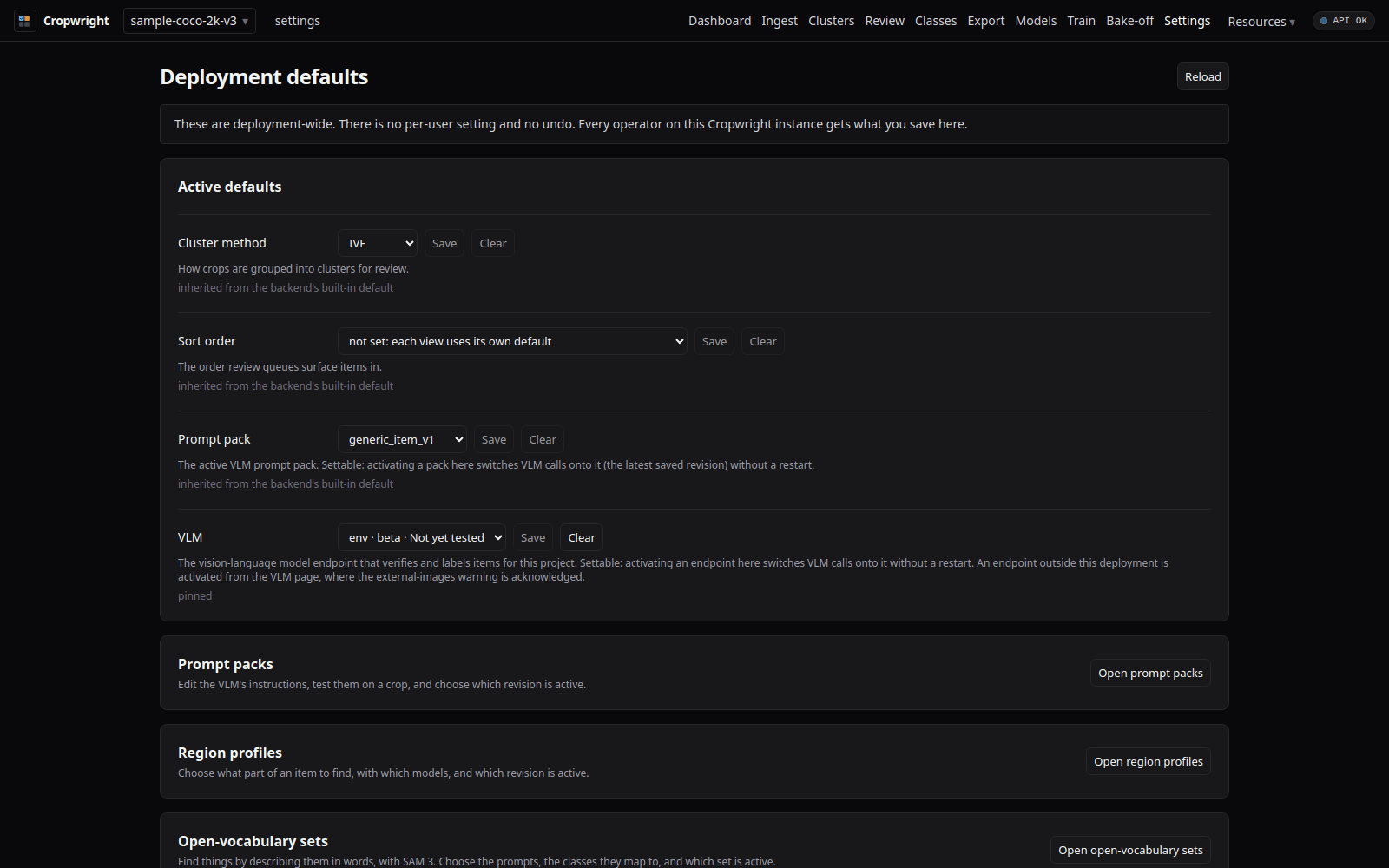Viewport: 1389px width, 868px height.
Task: Expand the Resources menu
Action: click(x=1261, y=22)
